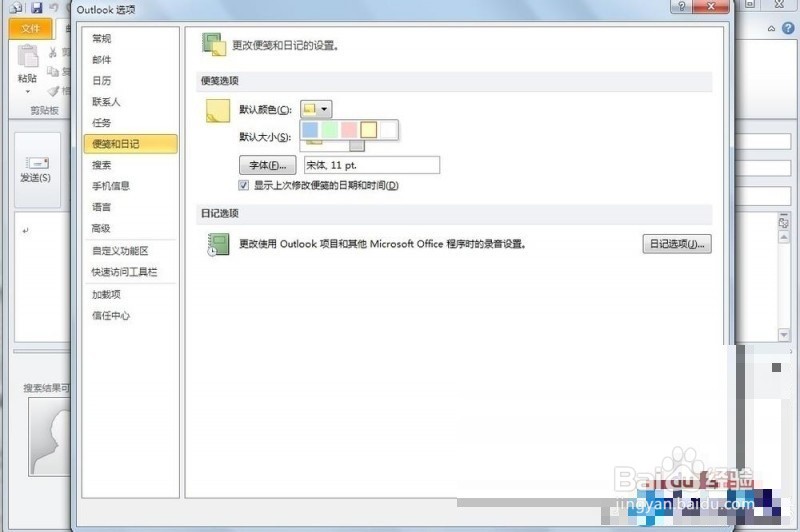Open the 任务 options category
This screenshot has width=800, height=532.
point(130,123)
